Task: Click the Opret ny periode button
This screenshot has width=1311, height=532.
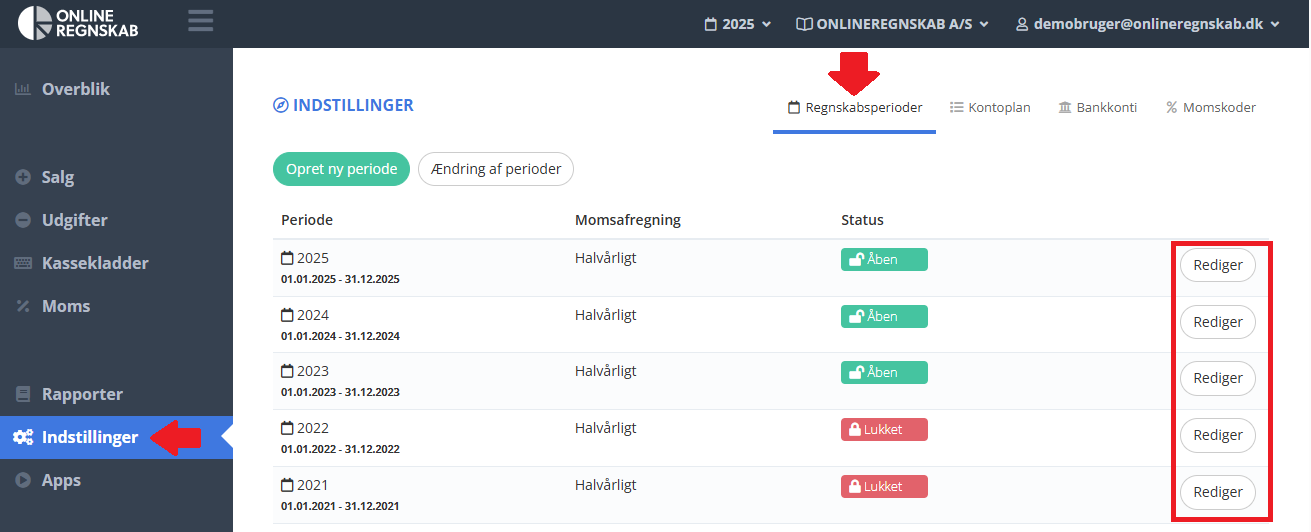Action: [342, 169]
